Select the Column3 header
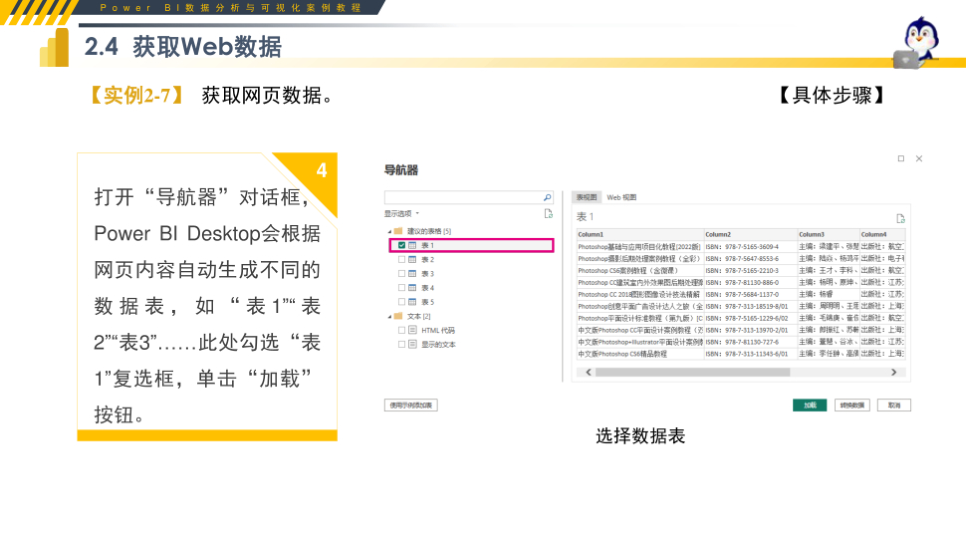This screenshot has height=544, width=966. (x=828, y=234)
